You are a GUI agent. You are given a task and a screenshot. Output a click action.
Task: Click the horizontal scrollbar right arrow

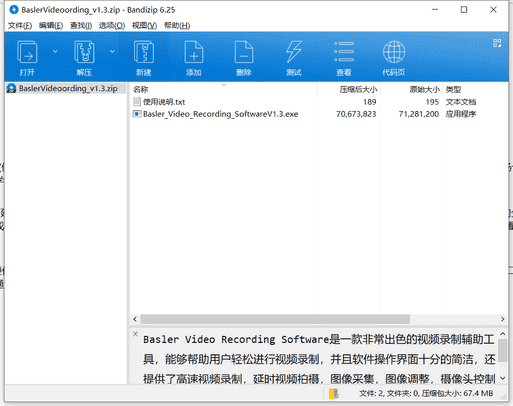pyautogui.click(x=502, y=319)
